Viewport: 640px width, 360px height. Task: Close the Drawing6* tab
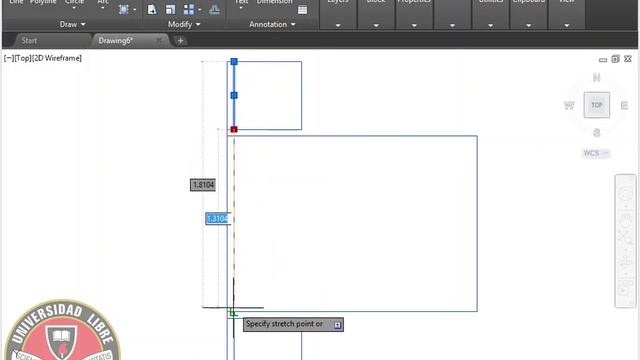[x=159, y=40]
